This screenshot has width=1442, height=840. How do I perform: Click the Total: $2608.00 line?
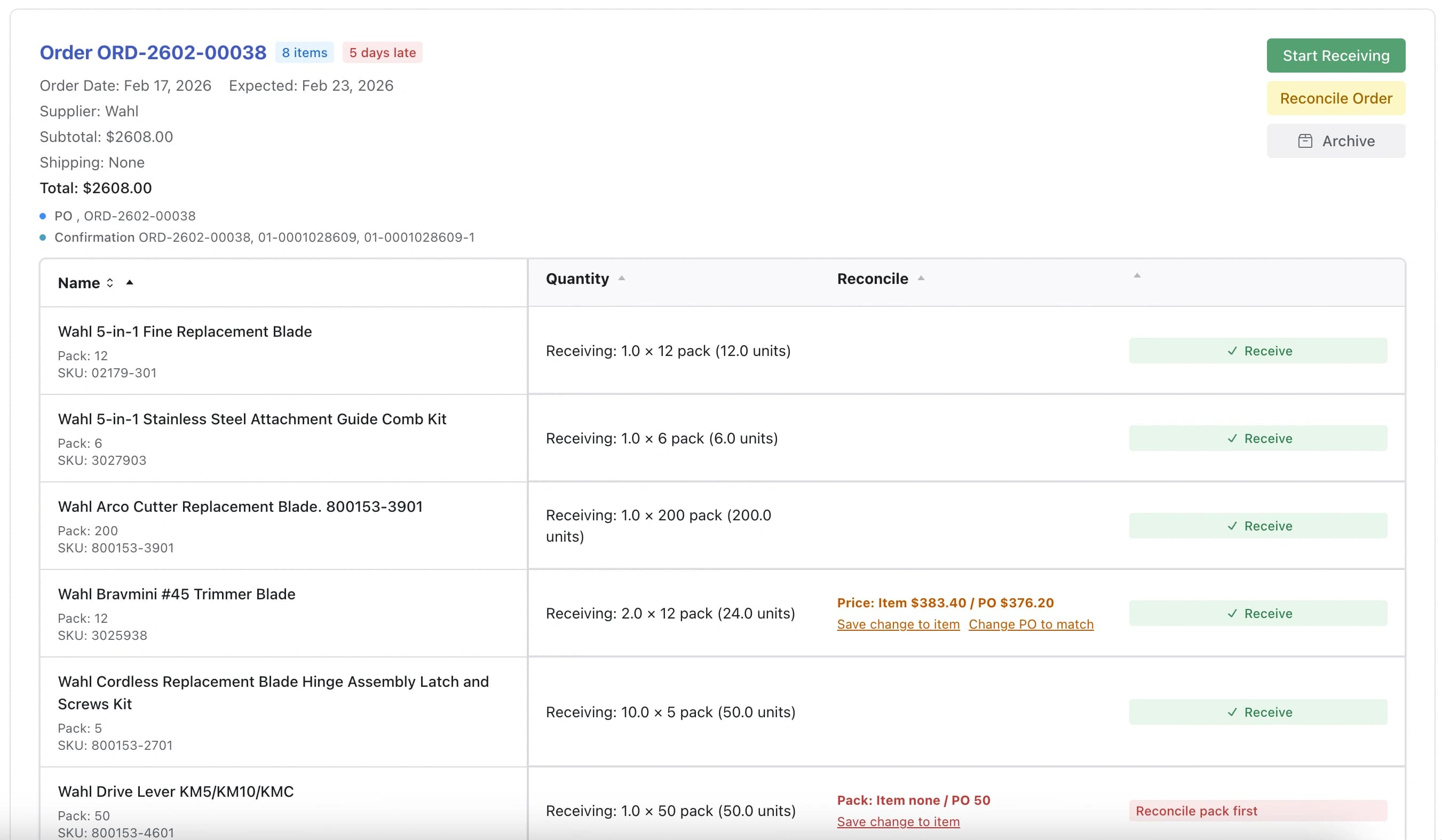pos(96,188)
